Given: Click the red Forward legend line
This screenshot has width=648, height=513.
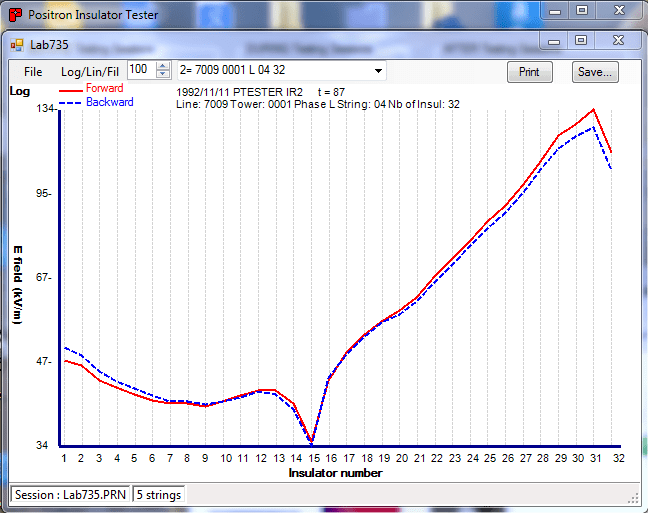Looking at the screenshot, I should click(x=71, y=89).
